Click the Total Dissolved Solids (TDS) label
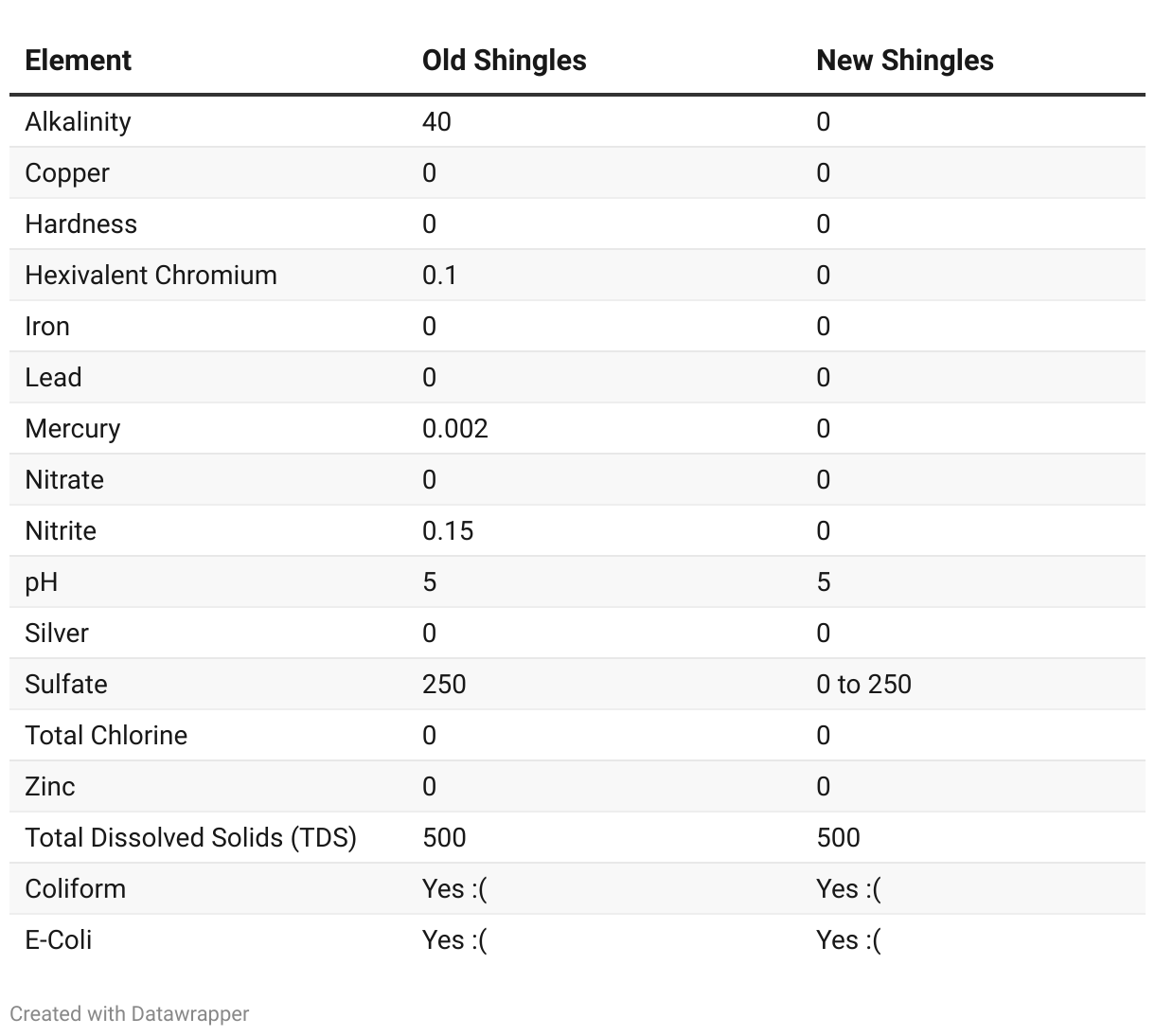 pos(190,837)
